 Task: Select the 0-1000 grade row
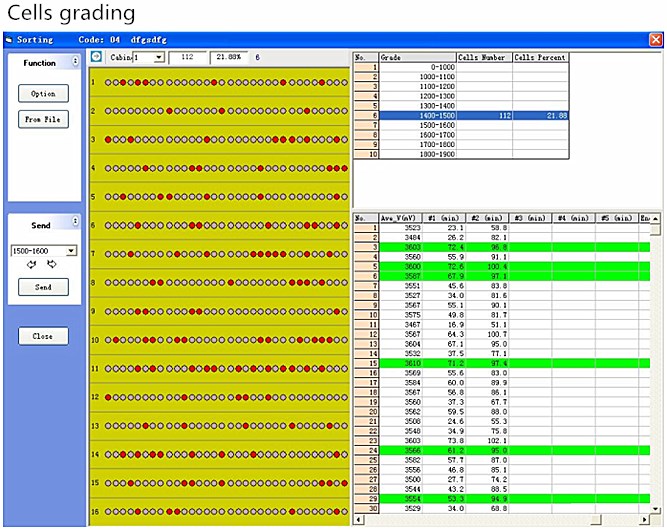(x=417, y=67)
